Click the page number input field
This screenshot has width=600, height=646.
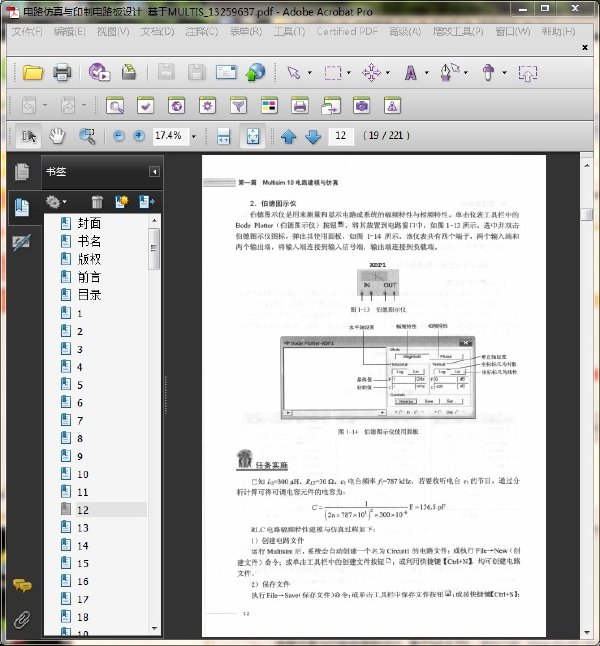(341, 136)
